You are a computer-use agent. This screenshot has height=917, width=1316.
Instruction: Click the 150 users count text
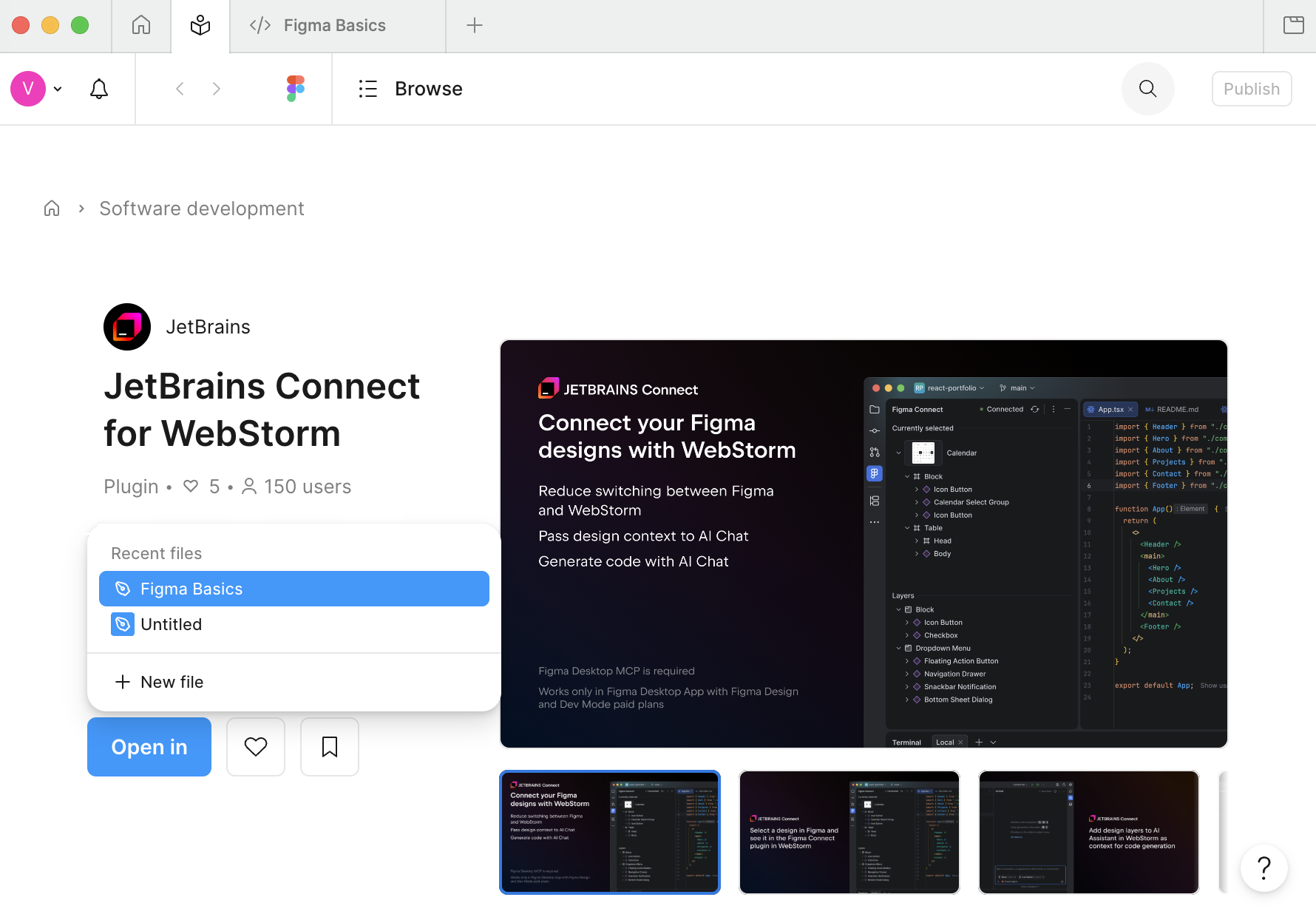click(308, 487)
